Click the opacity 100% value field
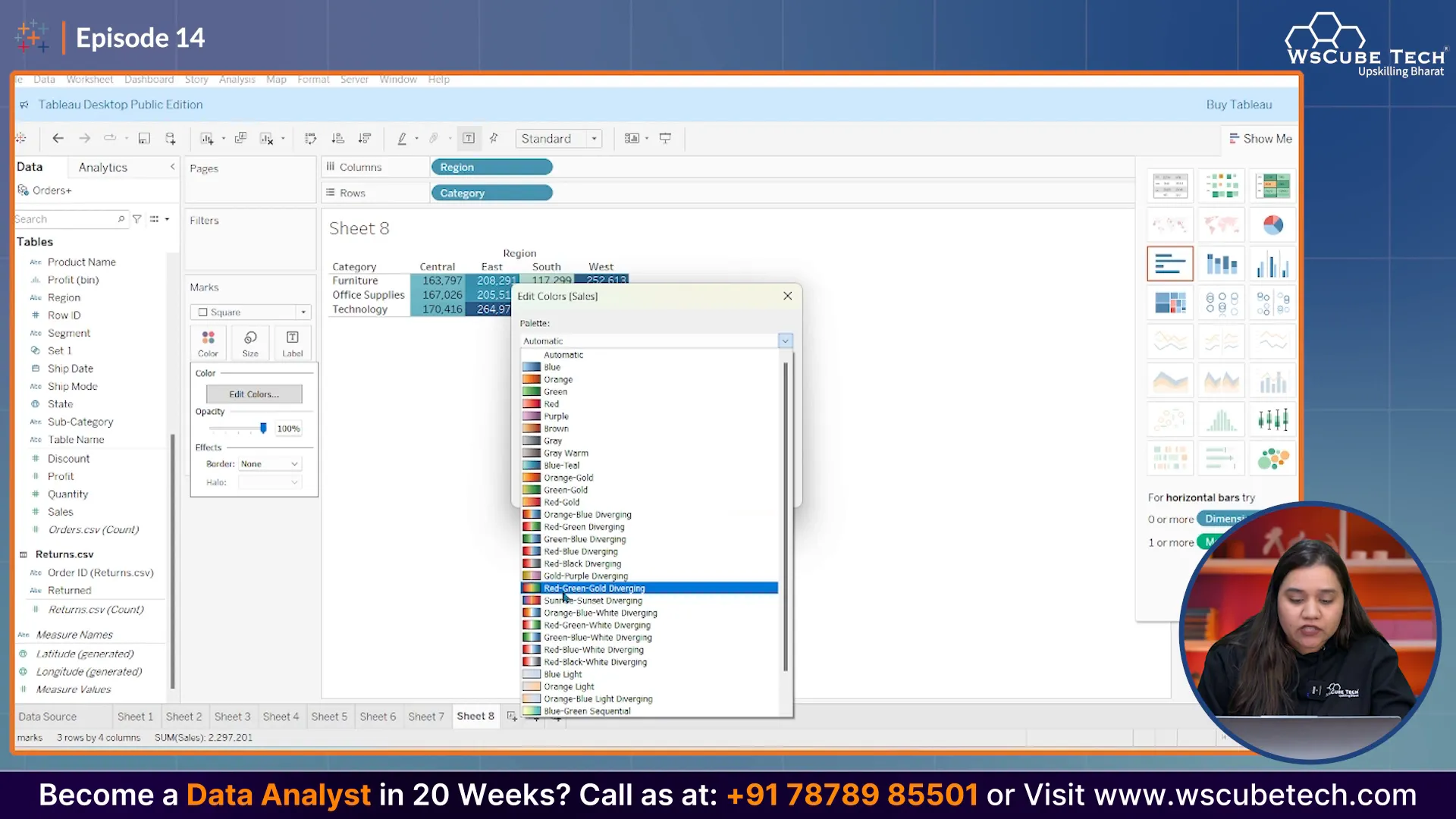This screenshot has height=819, width=1456. coord(288,428)
